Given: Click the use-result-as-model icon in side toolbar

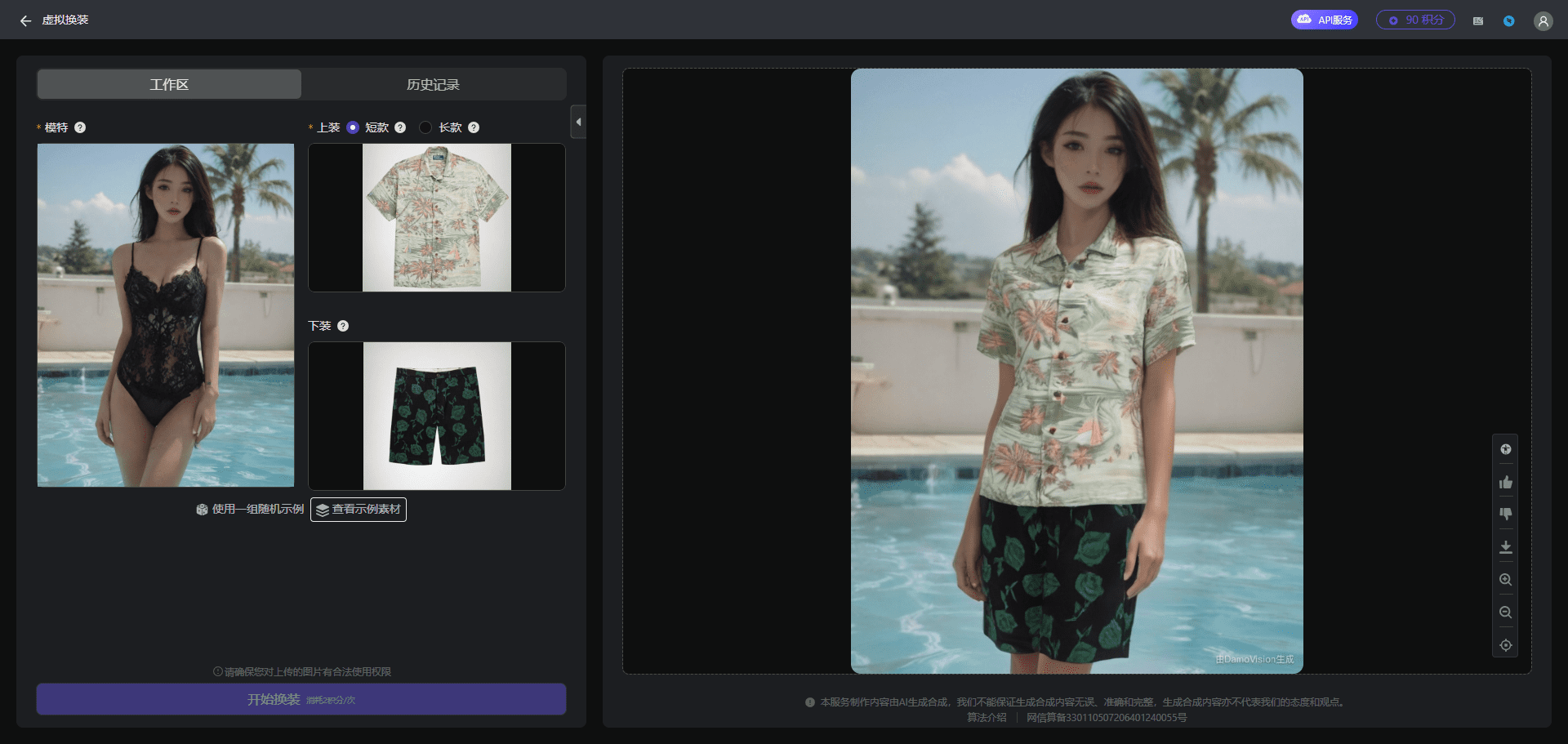Looking at the screenshot, I should click(x=1506, y=449).
